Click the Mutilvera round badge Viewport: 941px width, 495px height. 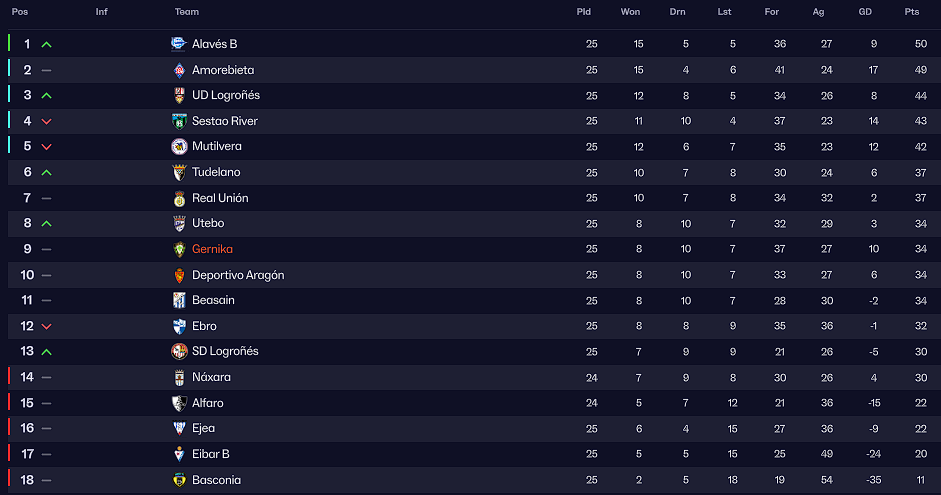(x=179, y=146)
